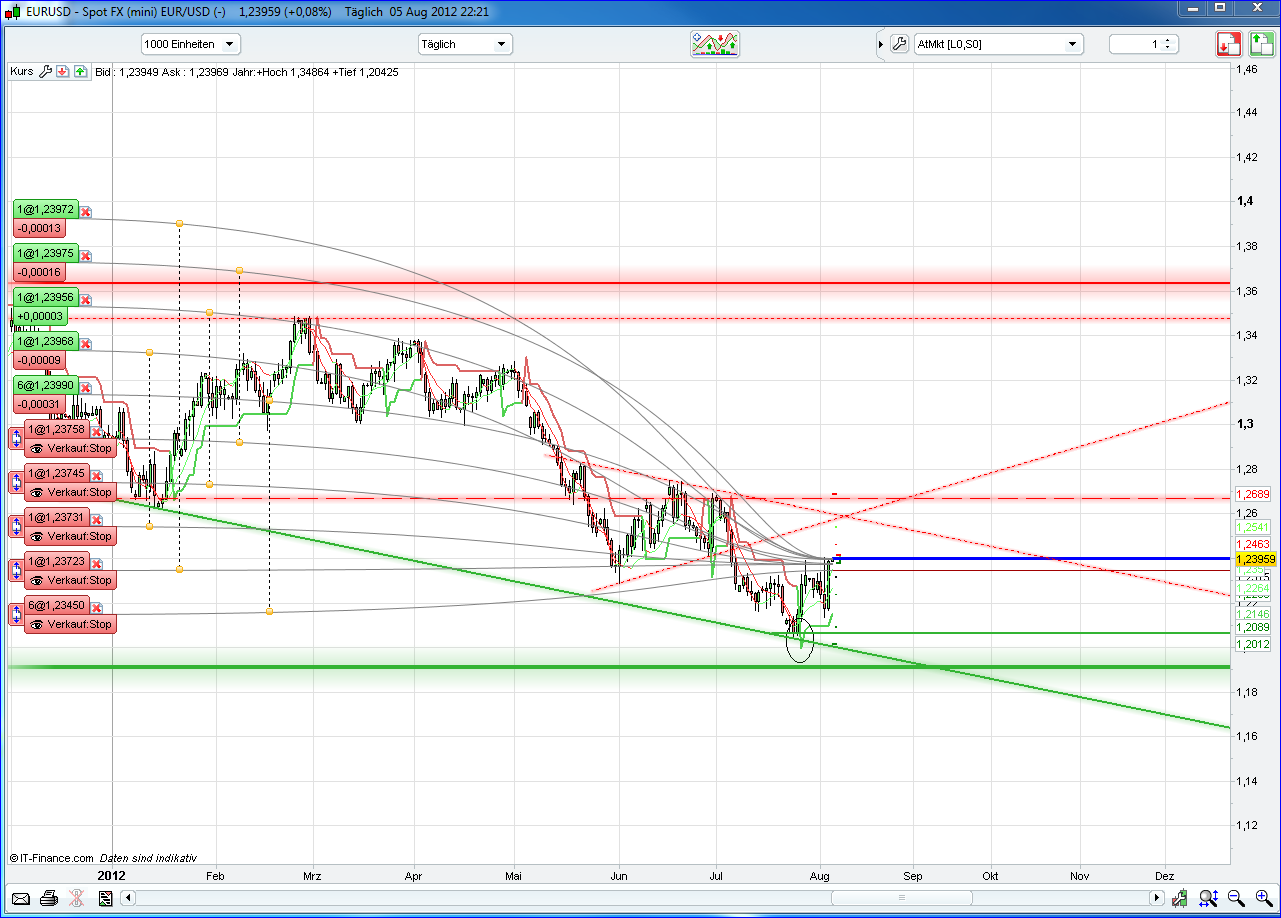1281x918 pixels.
Task: Select position label 1@1,23972
Action: pyautogui.click(x=46, y=211)
